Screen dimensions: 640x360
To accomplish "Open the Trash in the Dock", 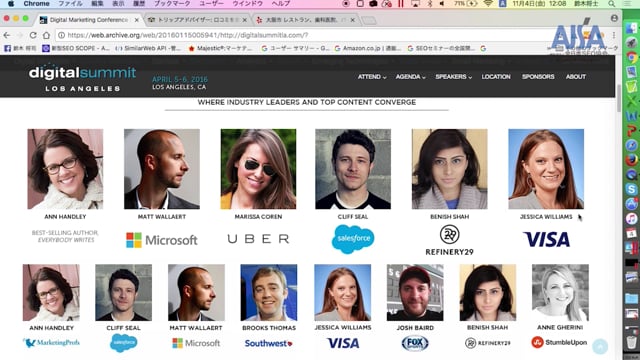I will 631,341.
